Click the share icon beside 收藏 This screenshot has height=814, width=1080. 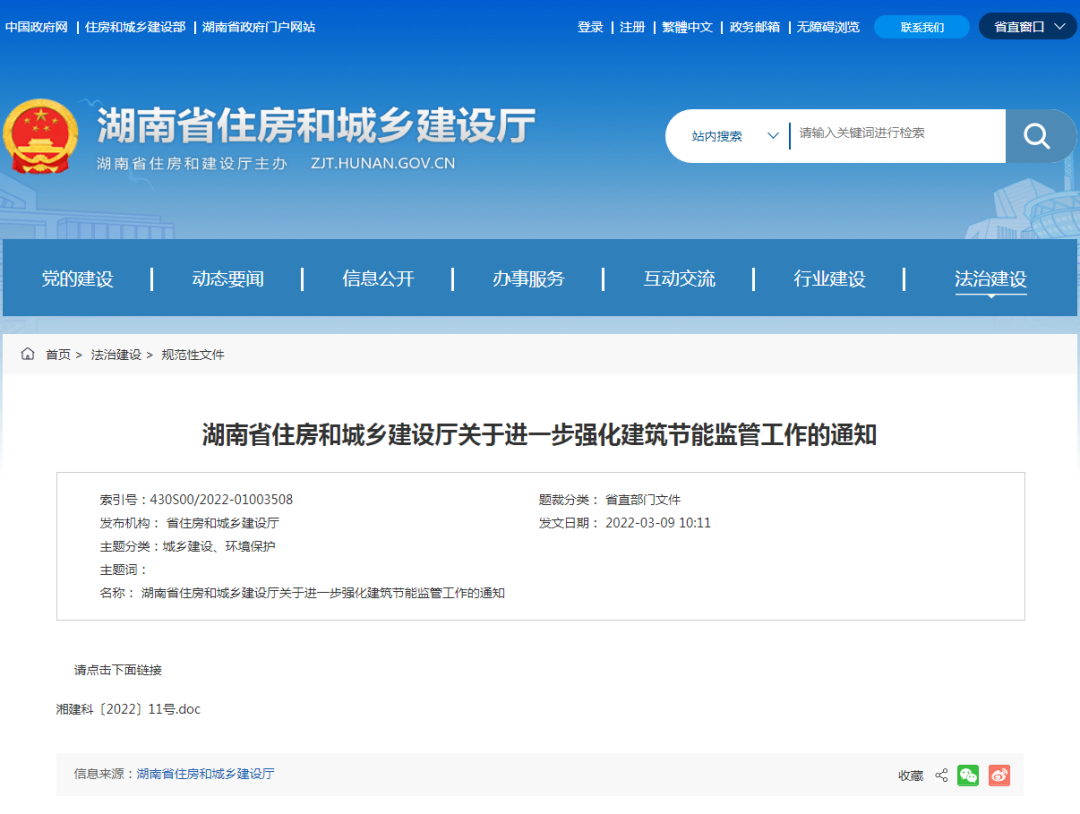[x=941, y=775]
